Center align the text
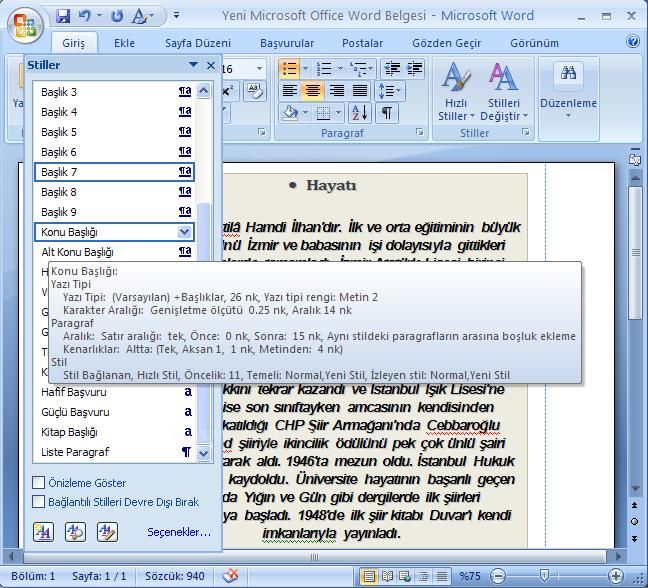Image resolution: width=648 pixels, height=588 pixels. pos(312,90)
